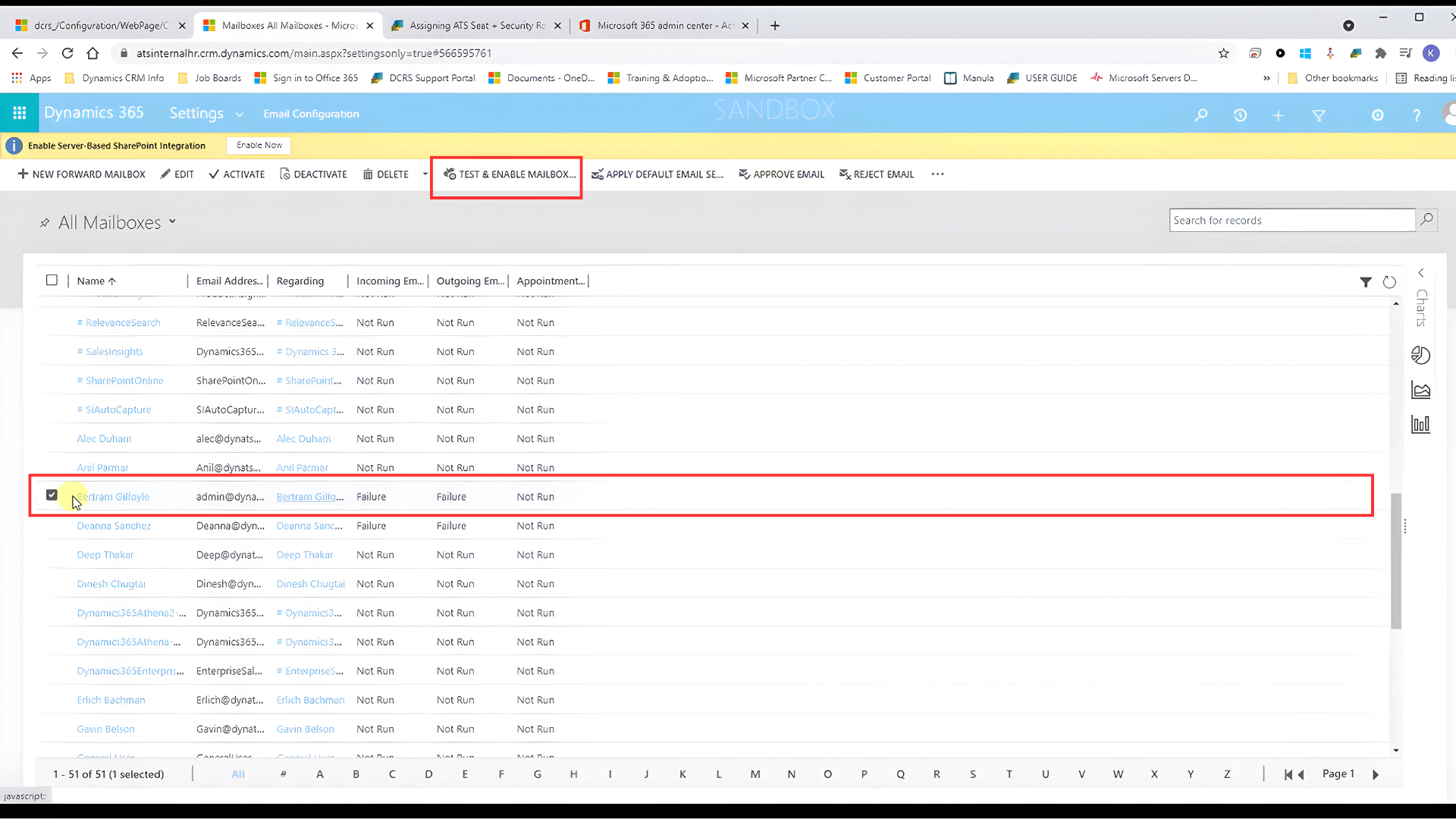Open the Settings dropdown chevron
Viewport: 1456px width, 819px height.
[x=240, y=115]
